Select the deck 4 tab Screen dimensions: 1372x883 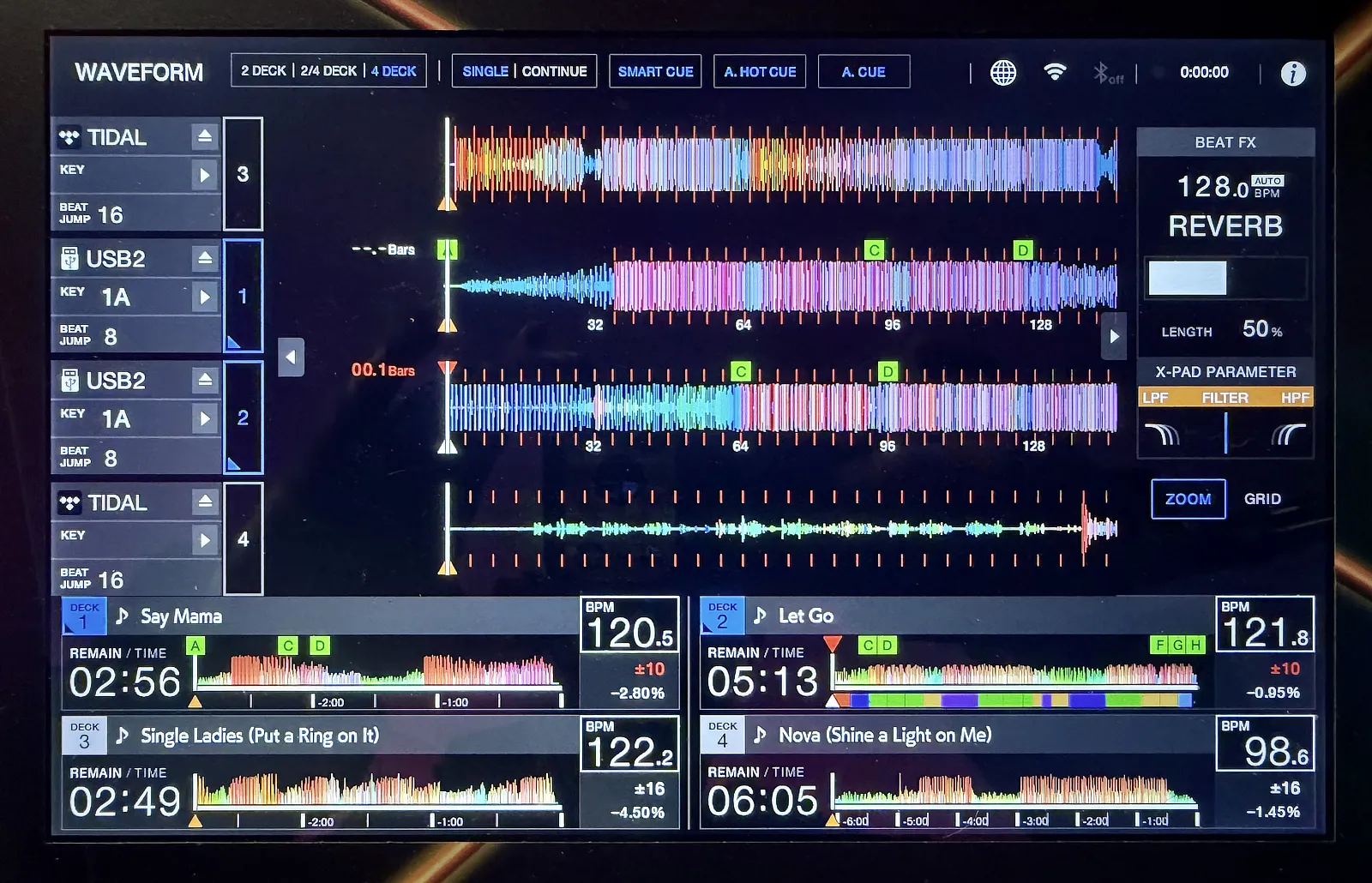(x=243, y=538)
